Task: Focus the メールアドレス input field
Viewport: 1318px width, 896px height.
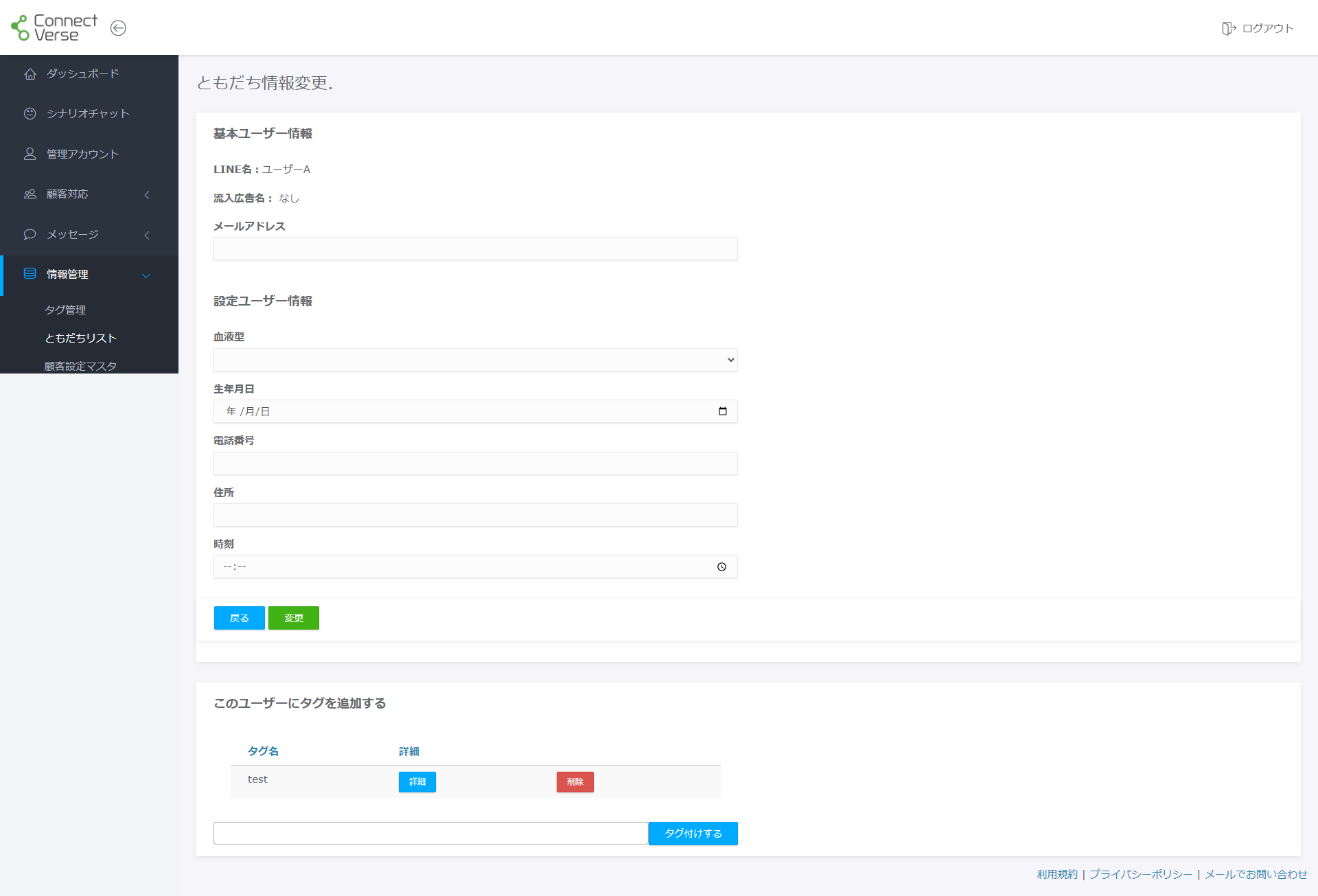Action: [476, 249]
